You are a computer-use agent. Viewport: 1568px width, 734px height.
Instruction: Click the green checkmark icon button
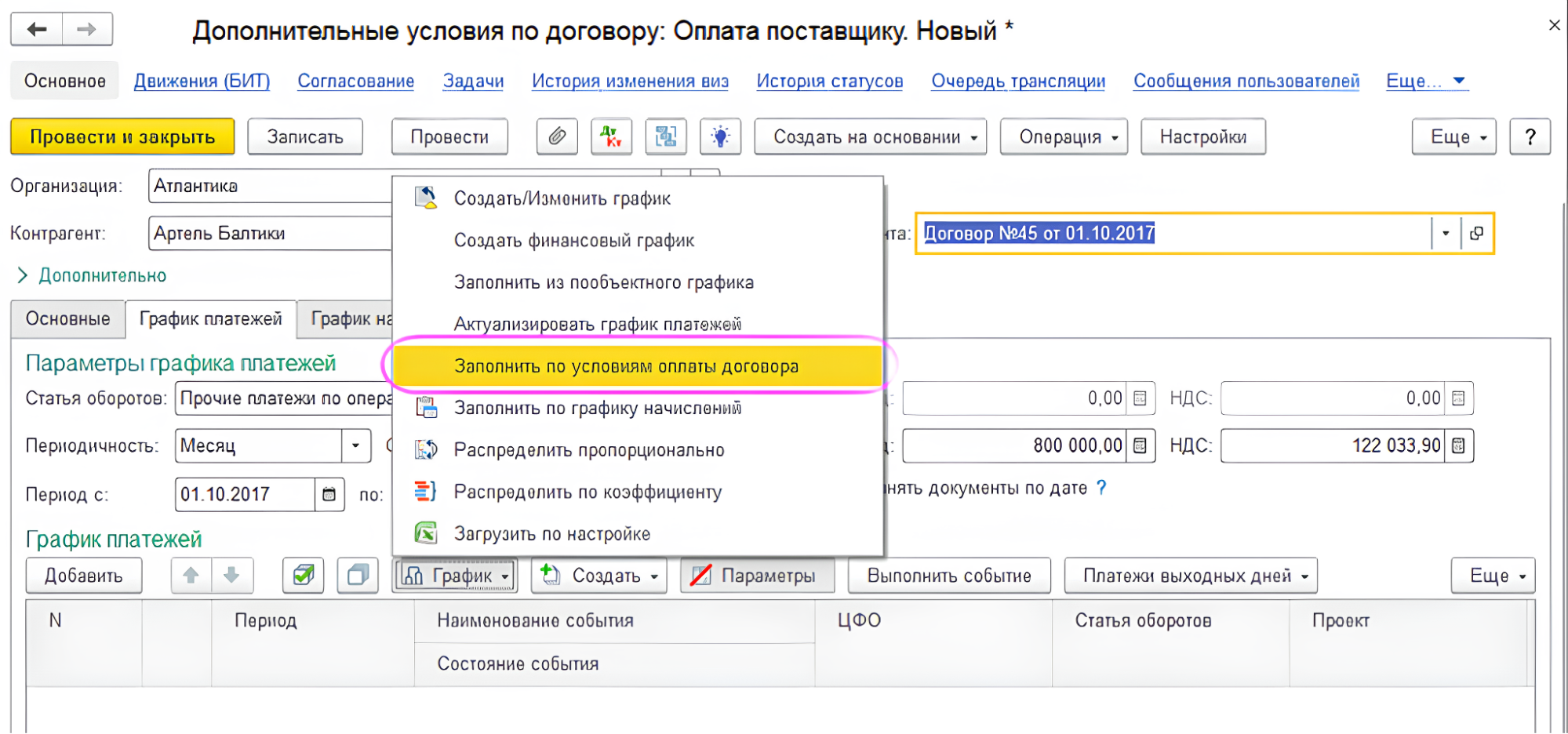304,576
